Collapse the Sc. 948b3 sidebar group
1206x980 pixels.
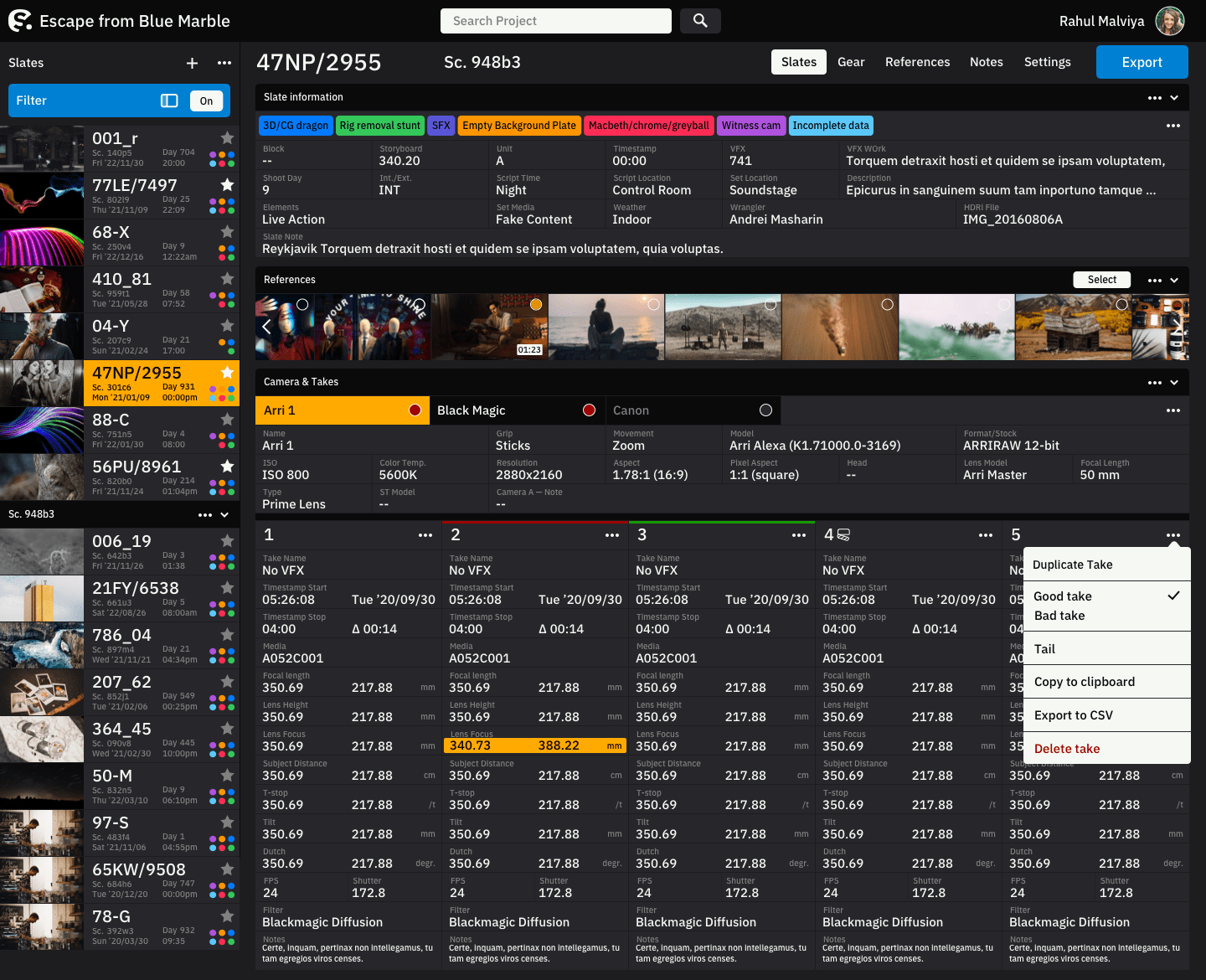point(224,515)
